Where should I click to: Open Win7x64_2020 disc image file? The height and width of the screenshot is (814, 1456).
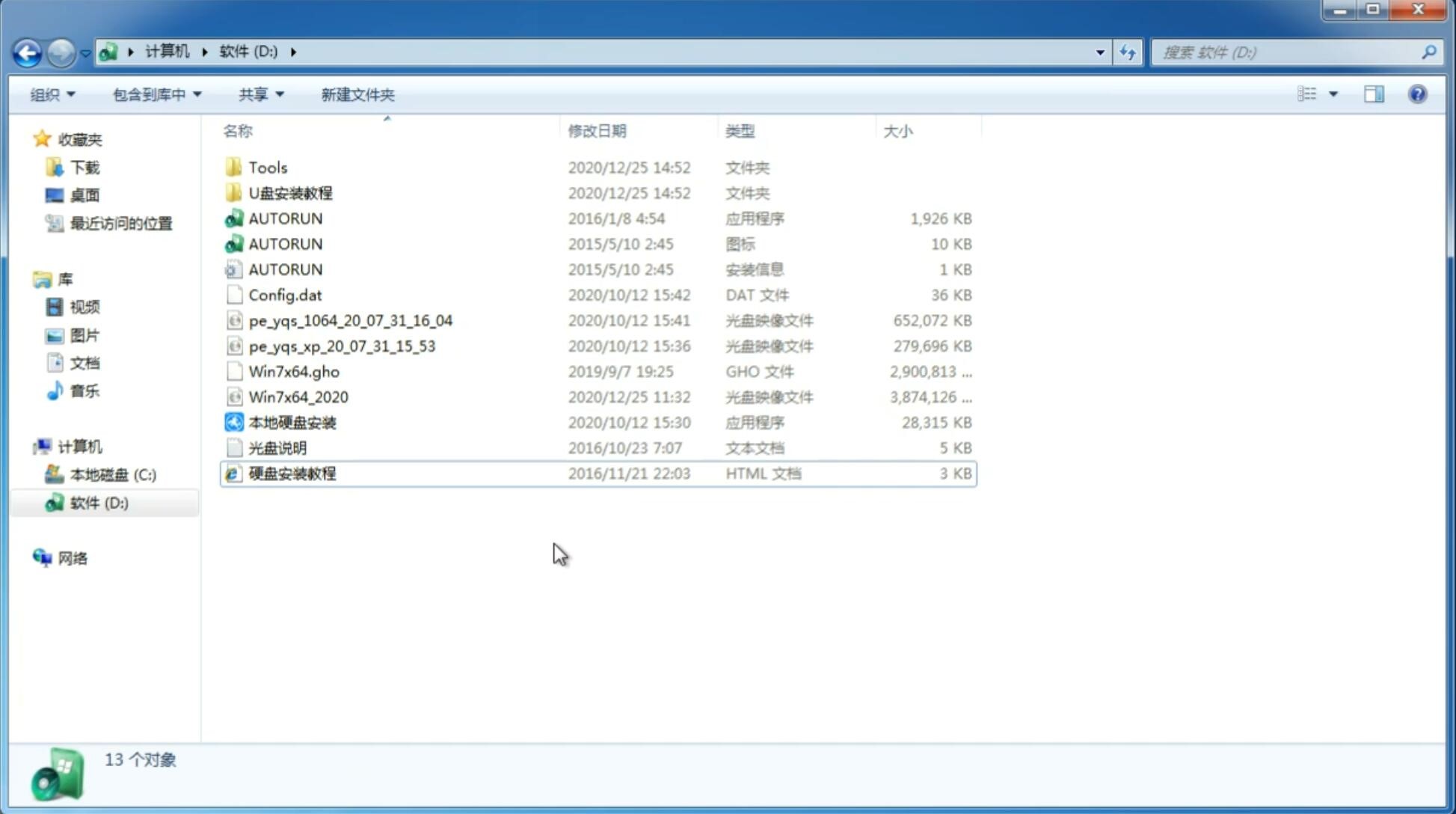tap(298, 397)
